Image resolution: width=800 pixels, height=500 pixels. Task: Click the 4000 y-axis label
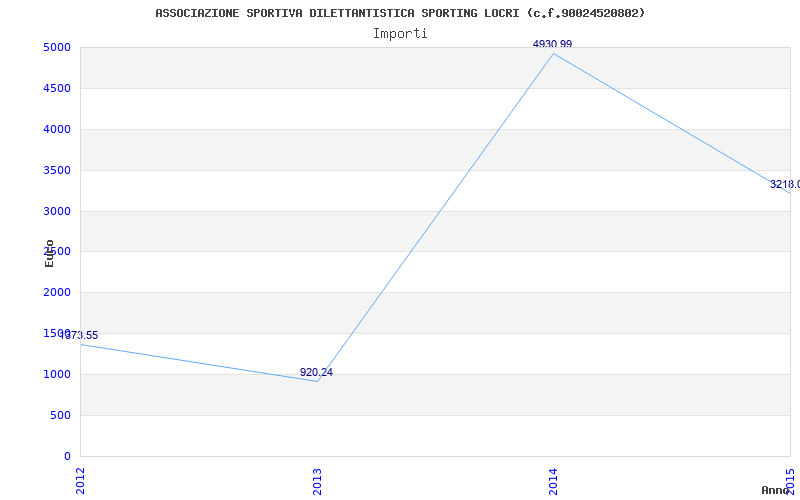point(57,130)
